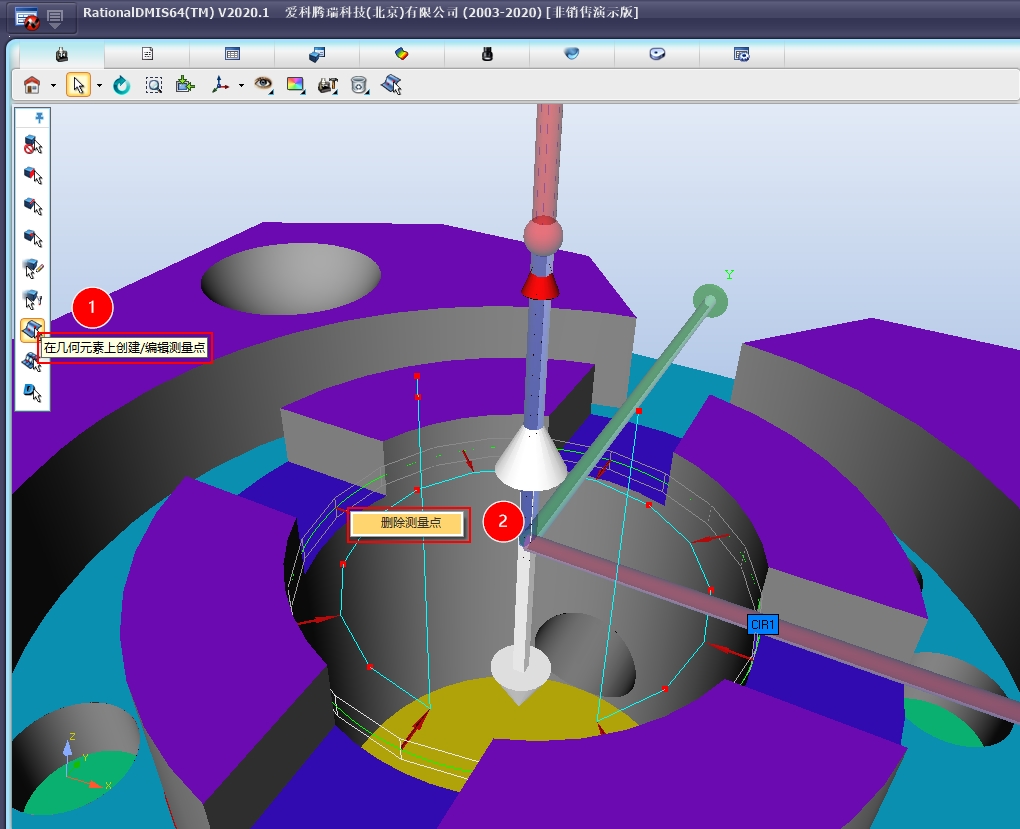Select the CAD pick with pencil tool

[33, 268]
